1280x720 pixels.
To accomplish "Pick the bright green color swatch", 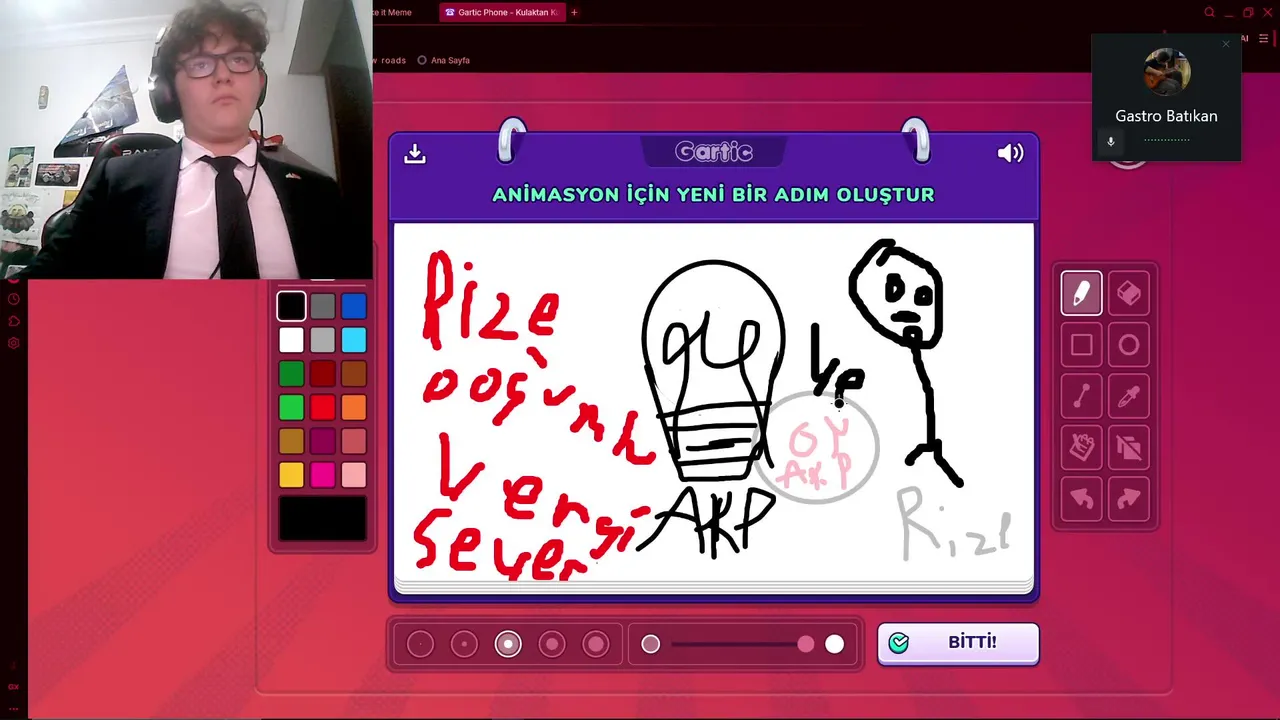I will tap(291, 408).
